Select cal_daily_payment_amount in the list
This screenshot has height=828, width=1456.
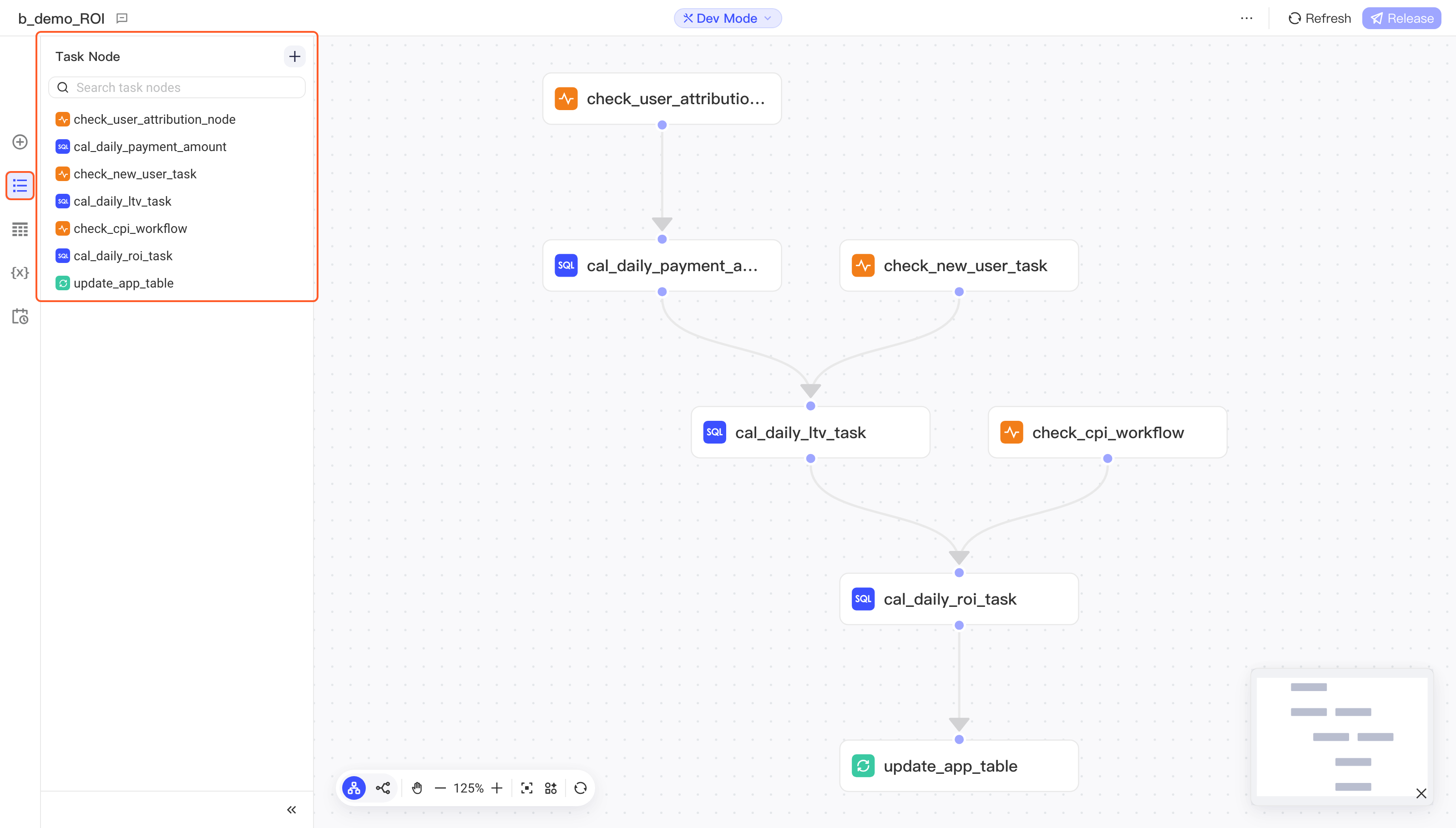(x=177, y=146)
